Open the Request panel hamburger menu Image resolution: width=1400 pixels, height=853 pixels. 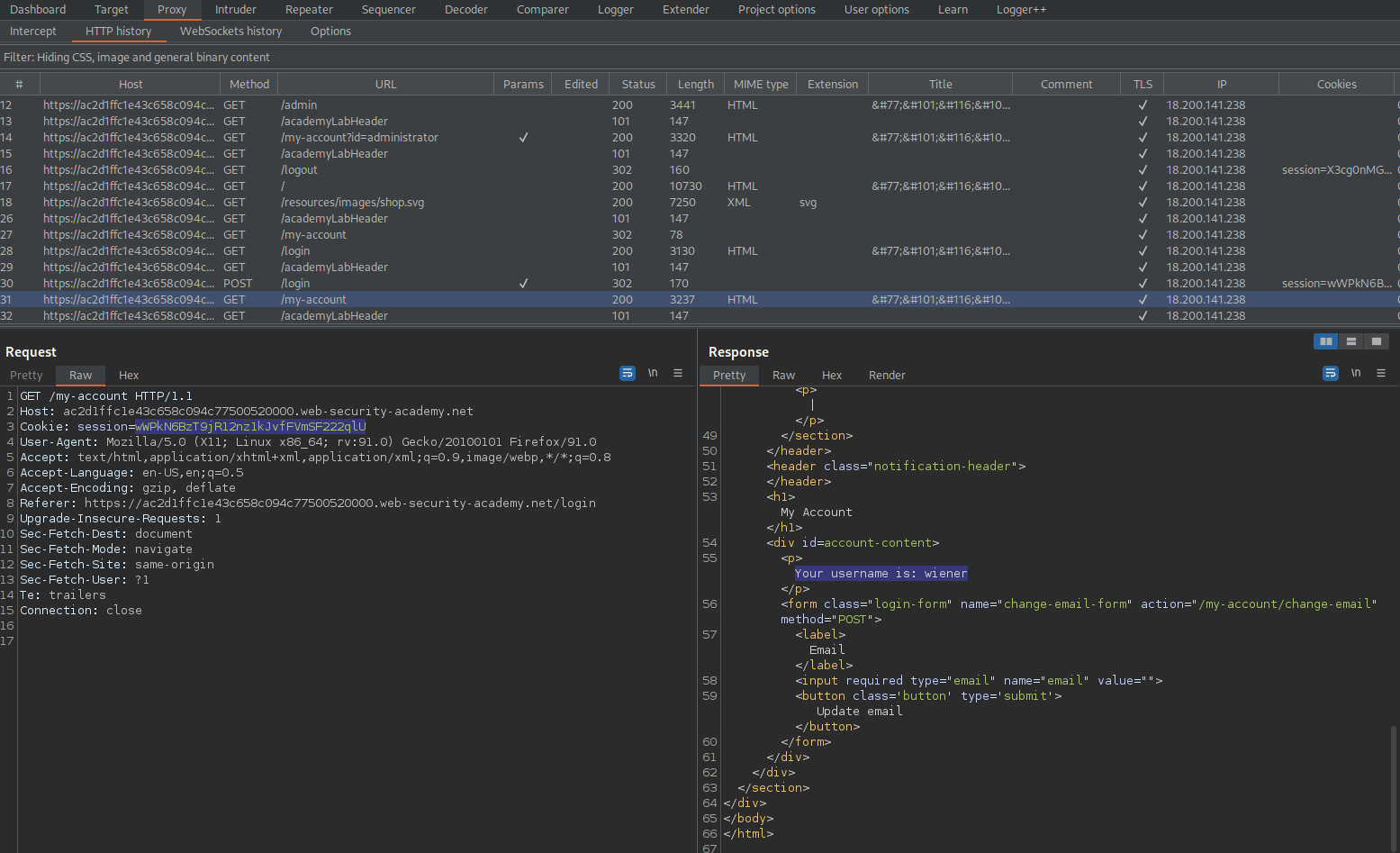pos(678,373)
